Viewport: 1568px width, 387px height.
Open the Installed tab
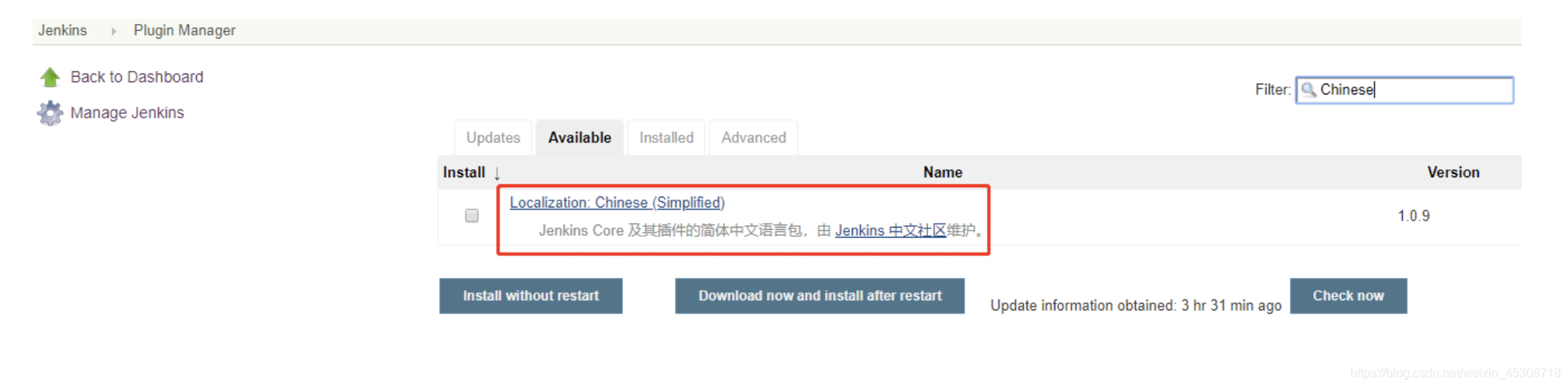pos(666,138)
